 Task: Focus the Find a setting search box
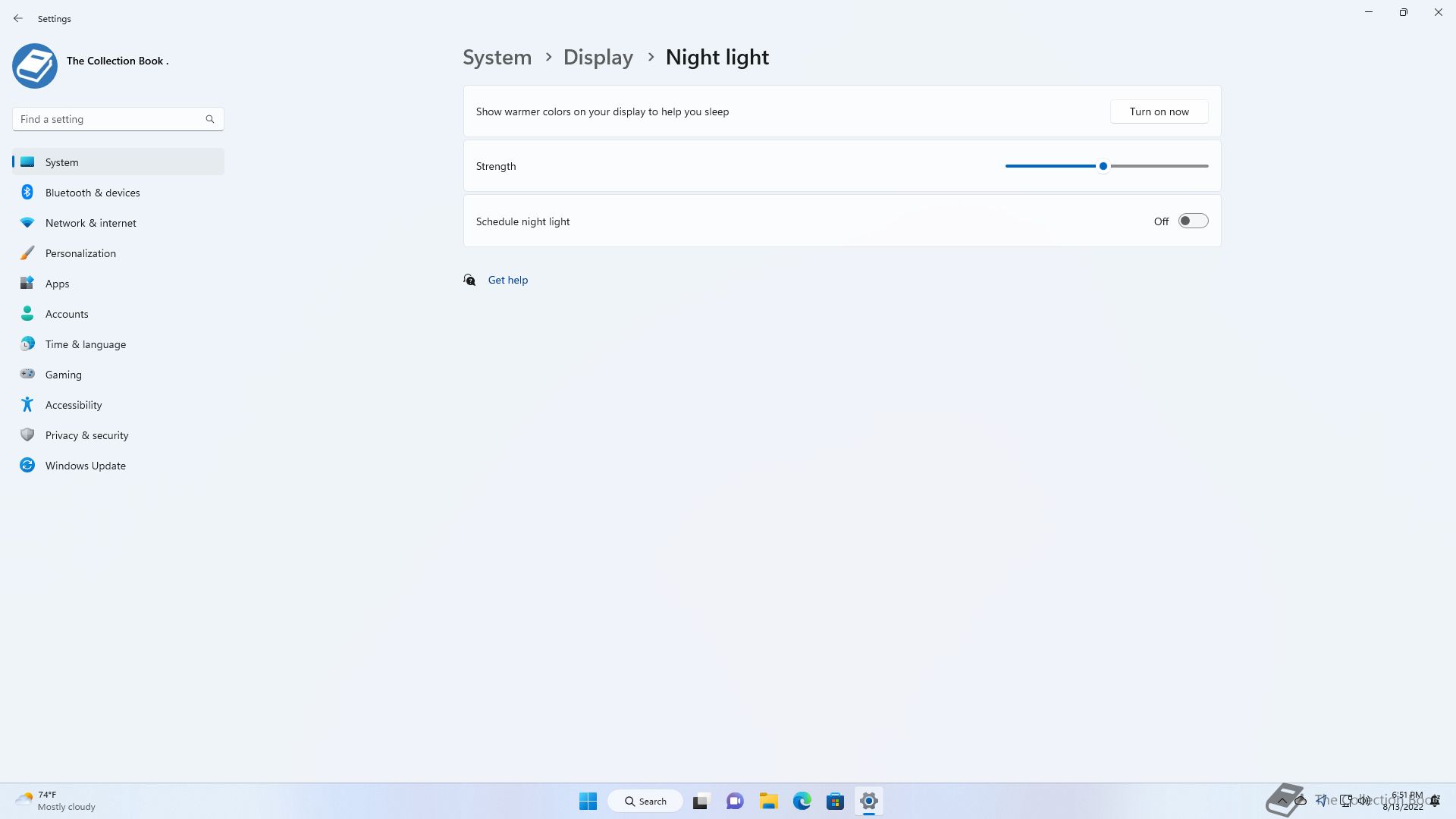tap(110, 119)
